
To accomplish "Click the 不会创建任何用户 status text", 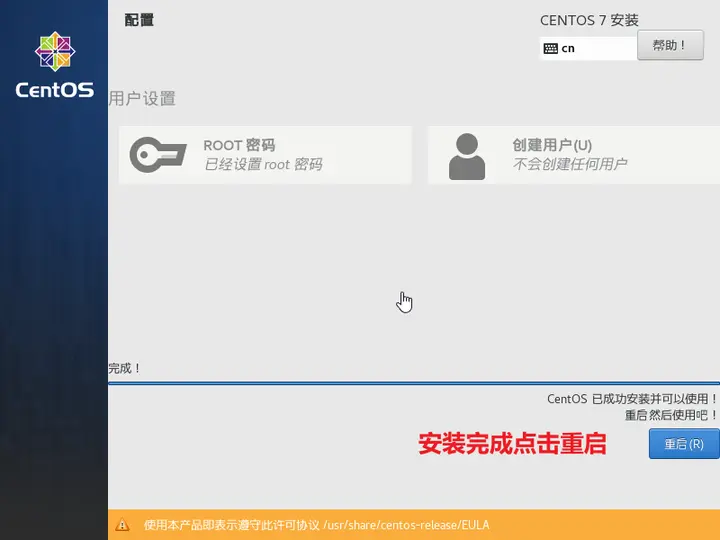I will (570, 164).
